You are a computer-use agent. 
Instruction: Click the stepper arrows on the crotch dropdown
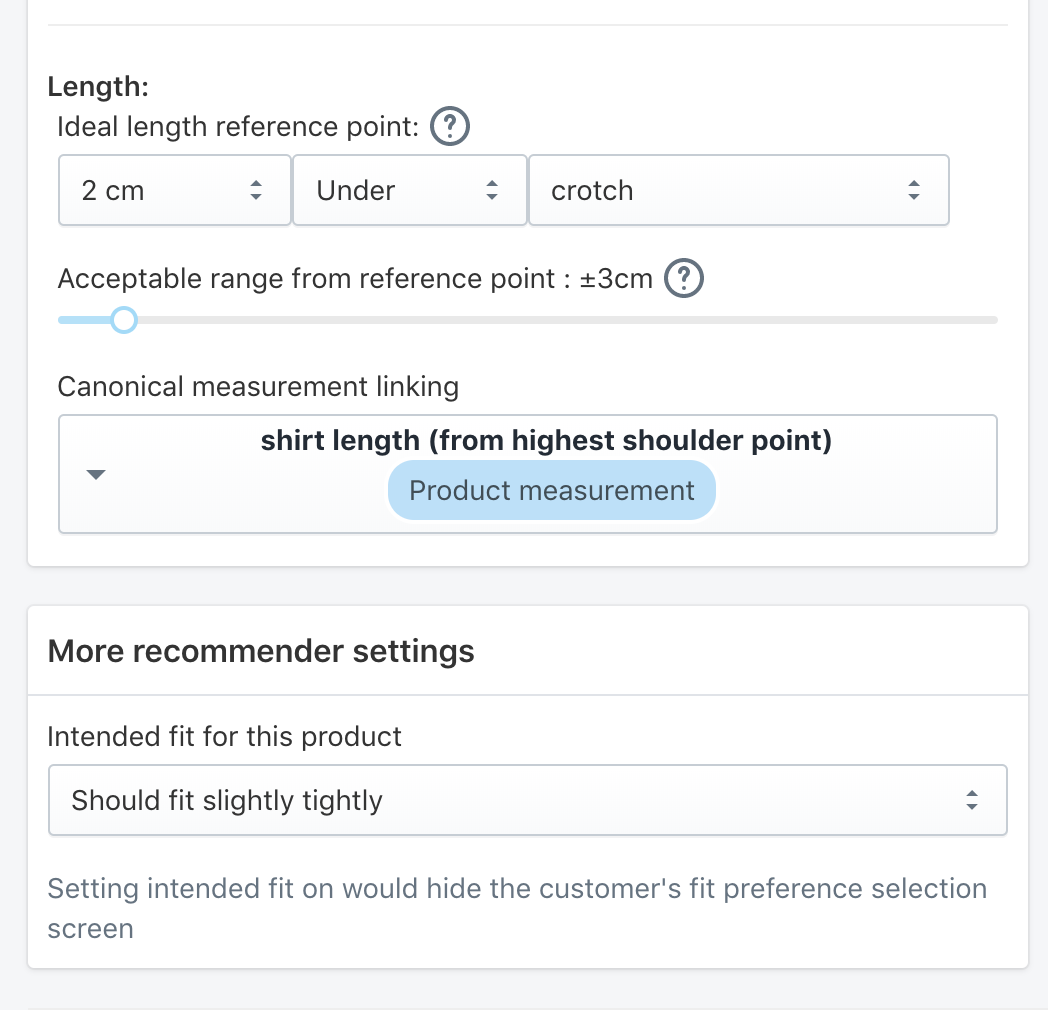coord(914,190)
